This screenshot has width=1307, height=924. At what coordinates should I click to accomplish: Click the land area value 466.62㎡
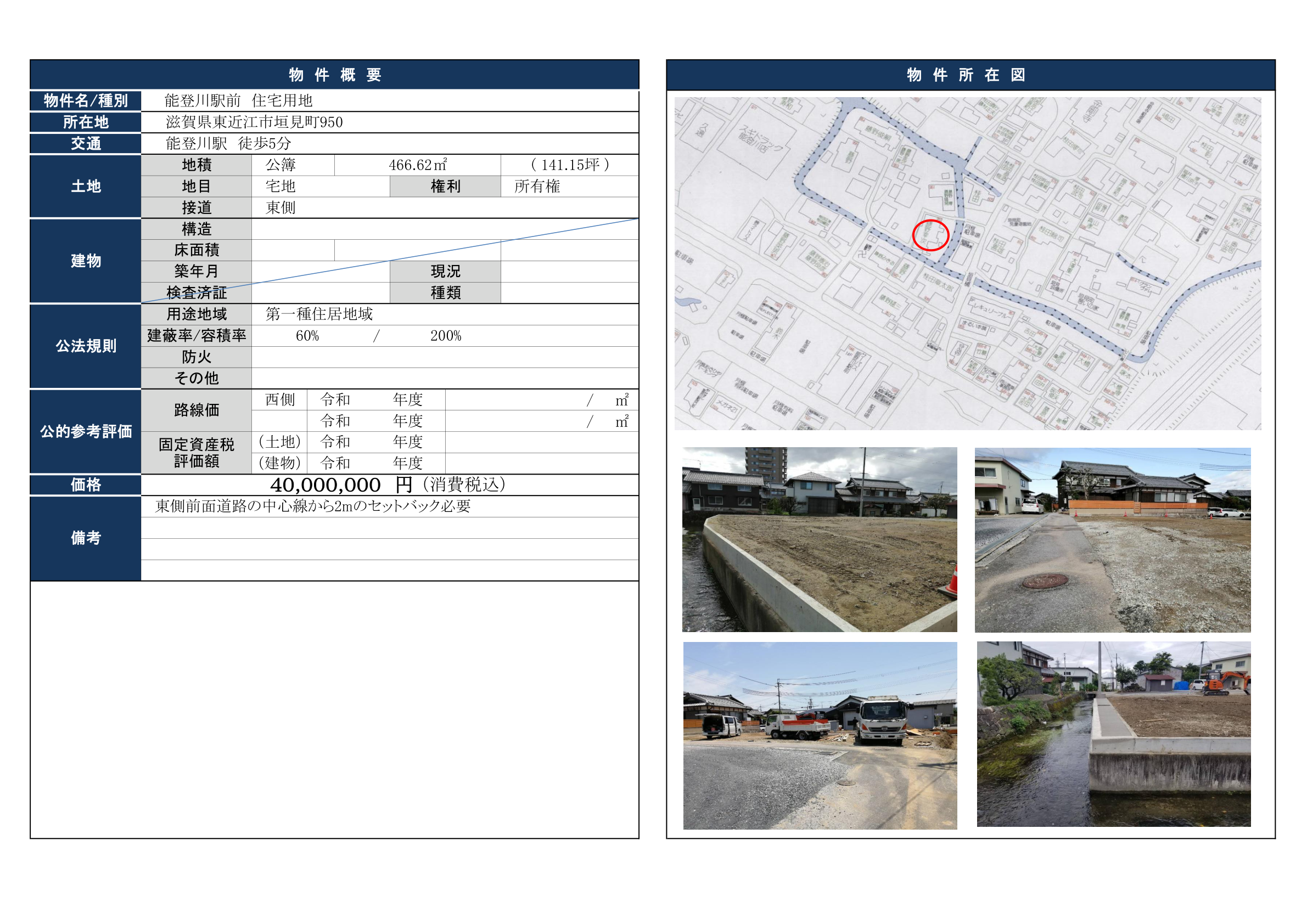point(417,165)
